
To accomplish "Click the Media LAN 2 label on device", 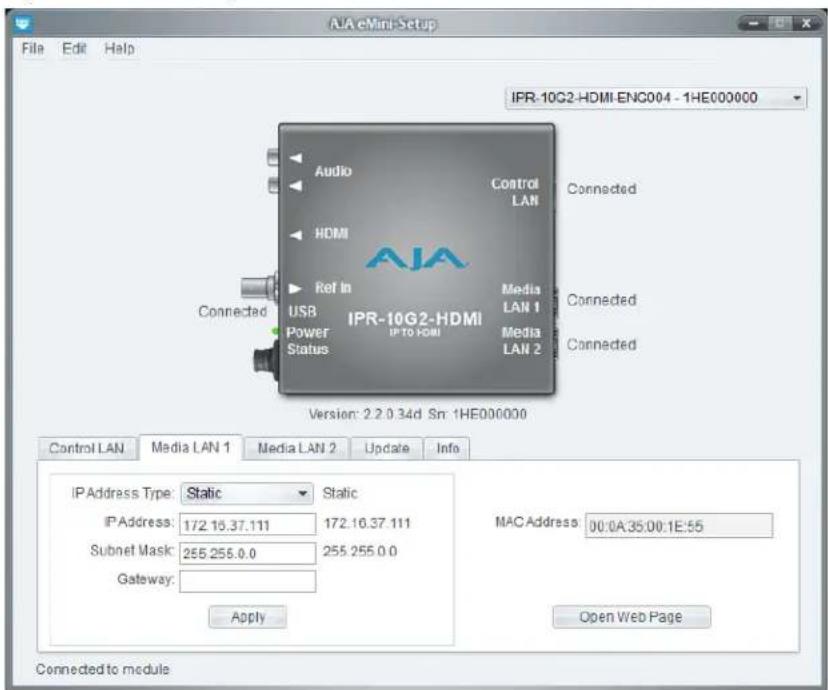I will click(521, 341).
